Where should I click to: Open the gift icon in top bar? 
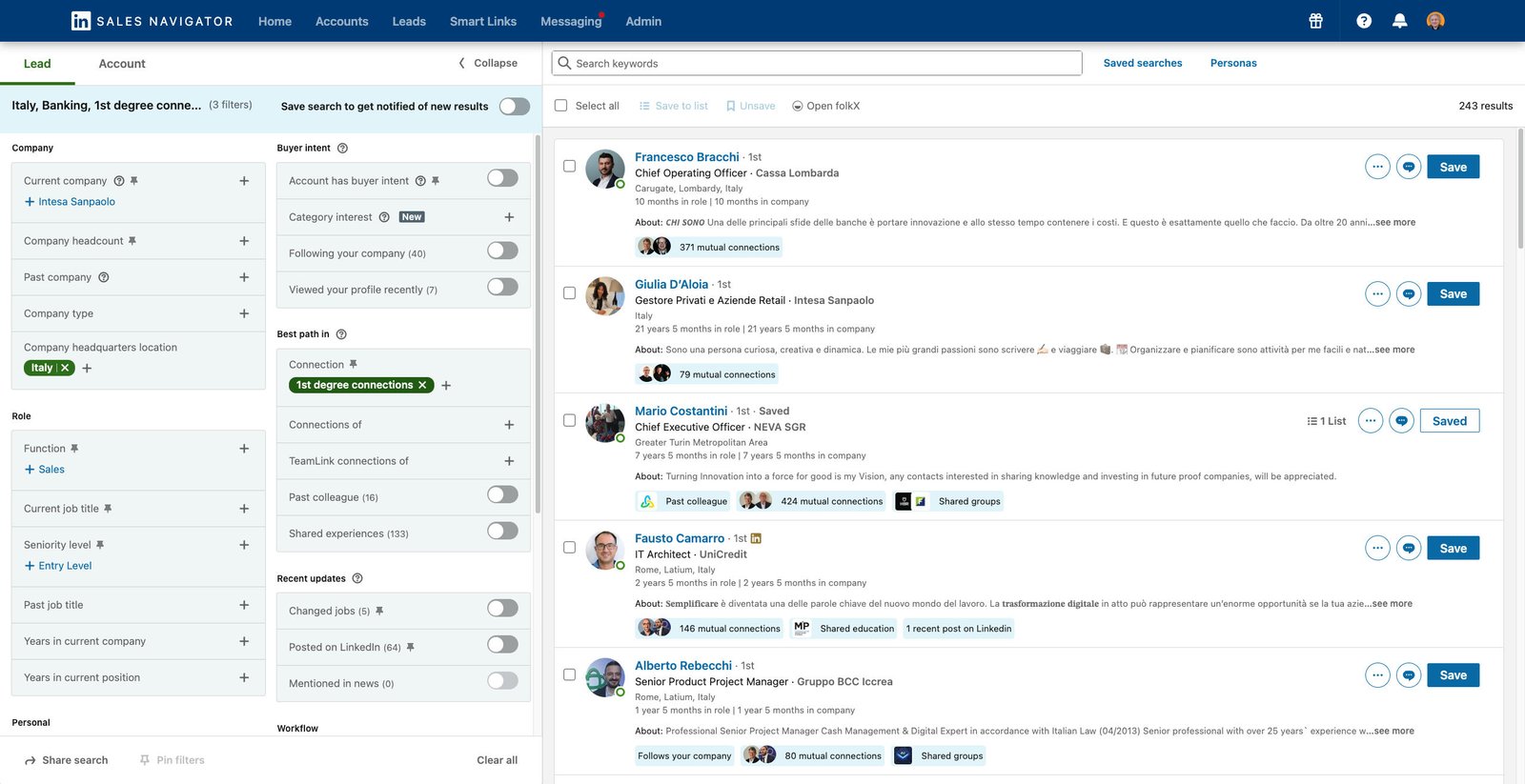pyautogui.click(x=1315, y=21)
